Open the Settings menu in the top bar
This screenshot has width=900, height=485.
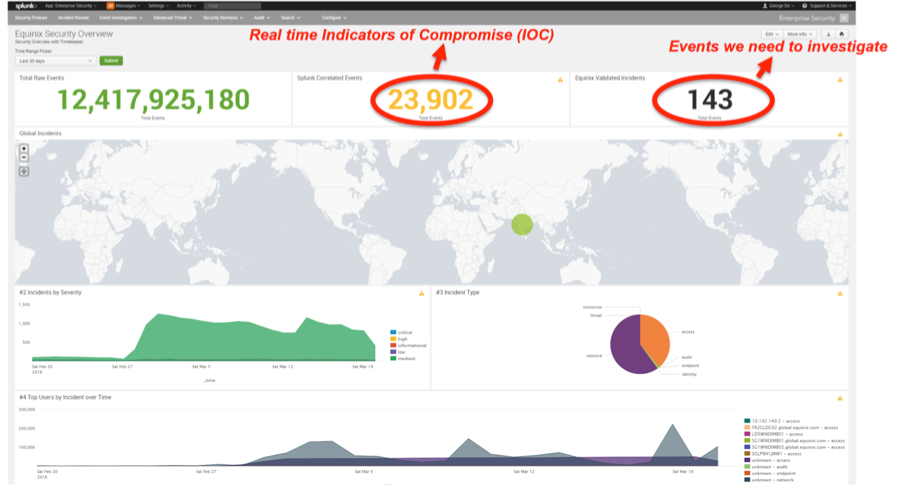click(x=158, y=6)
